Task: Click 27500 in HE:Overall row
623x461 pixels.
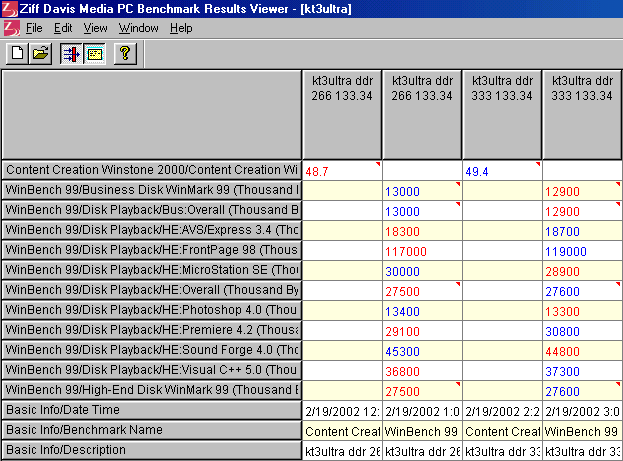Action: [x=422, y=291]
